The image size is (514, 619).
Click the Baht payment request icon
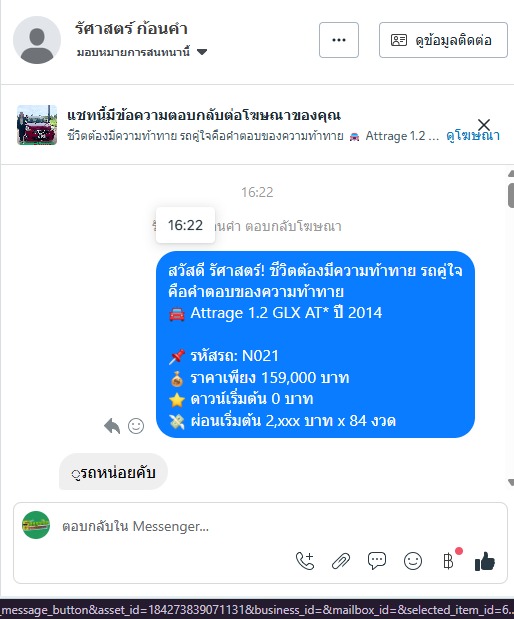448,561
